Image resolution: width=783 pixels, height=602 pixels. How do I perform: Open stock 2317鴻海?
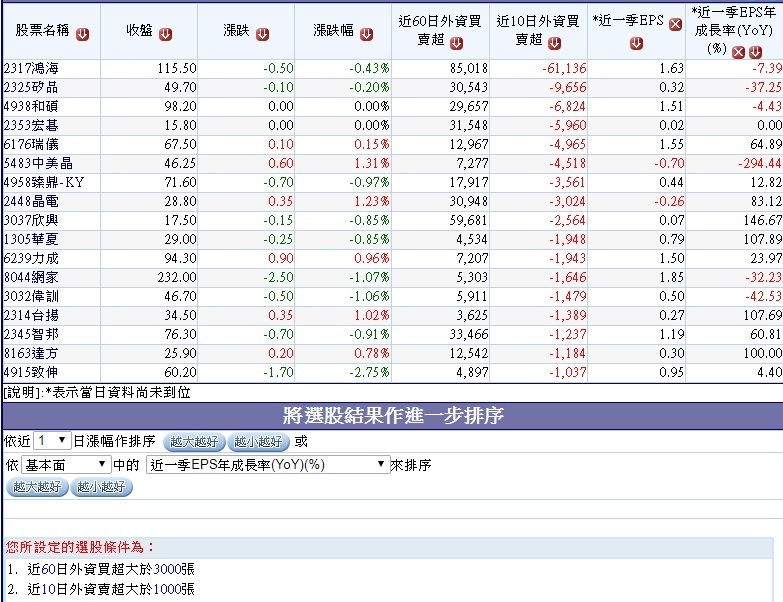31,68
